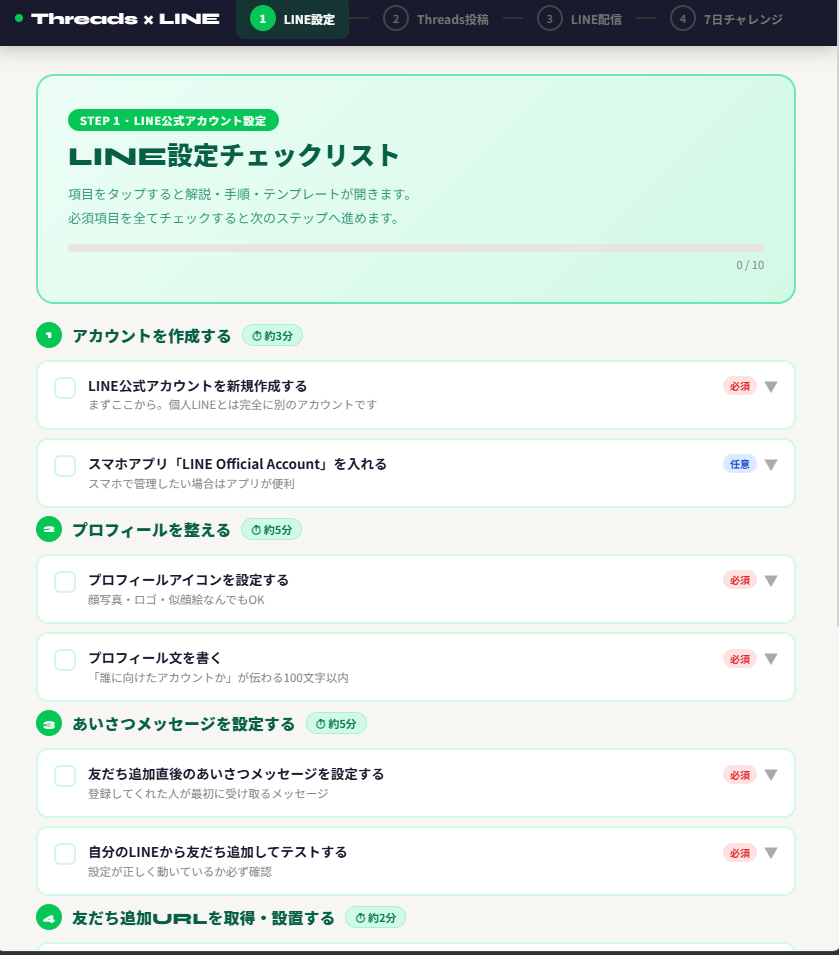The image size is (839, 955).
Task: Expand 'スマホアプリ LINE Official Account' item arrow
Action: coord(771,465)
